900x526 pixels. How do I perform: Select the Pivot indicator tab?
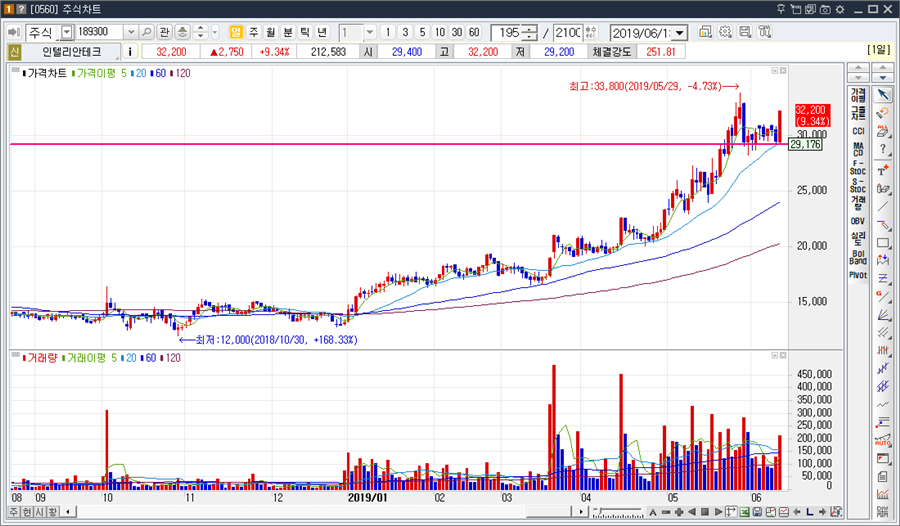(x=859, y=275)
